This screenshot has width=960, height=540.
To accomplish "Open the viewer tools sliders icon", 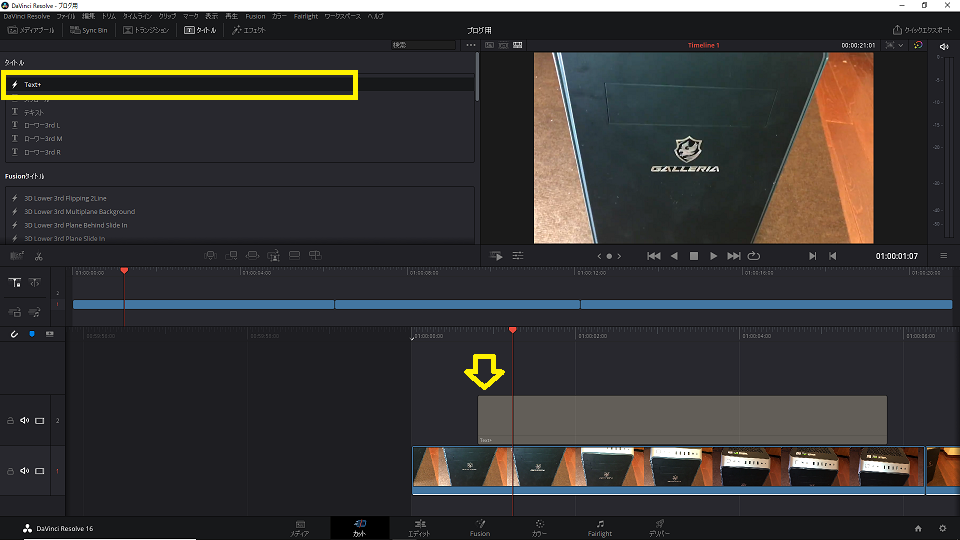I will tap(518, 256).
